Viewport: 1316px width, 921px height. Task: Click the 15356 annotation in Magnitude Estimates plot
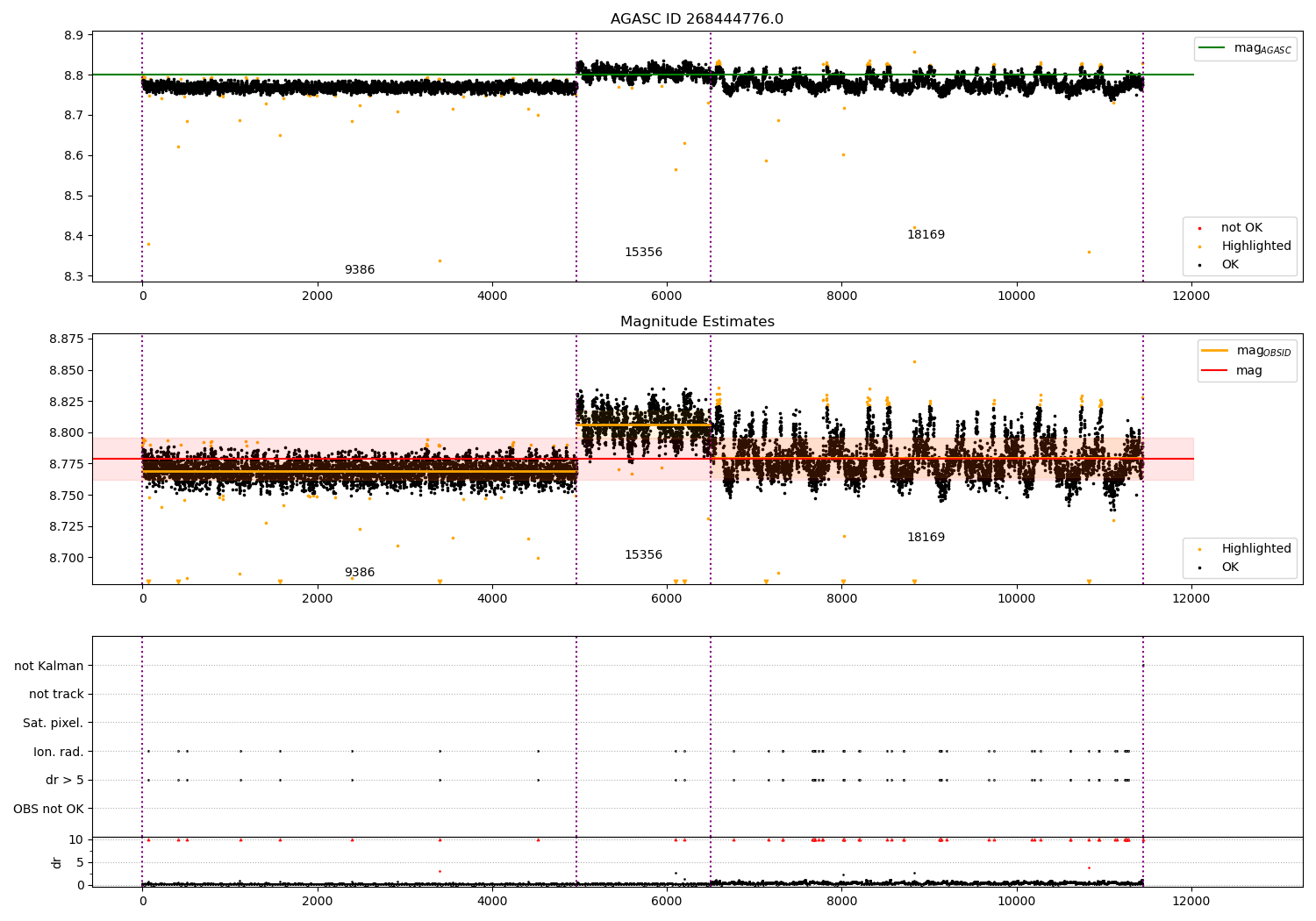(643, 555)
